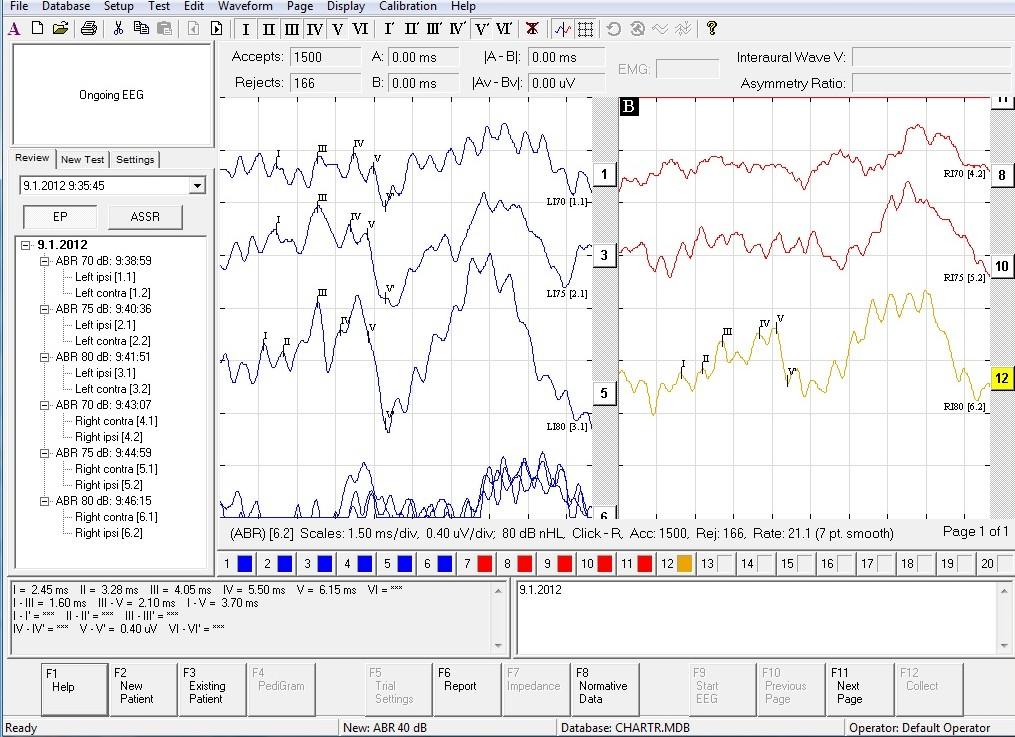Click blue color swatch for waveform 1

click(245, 564)
